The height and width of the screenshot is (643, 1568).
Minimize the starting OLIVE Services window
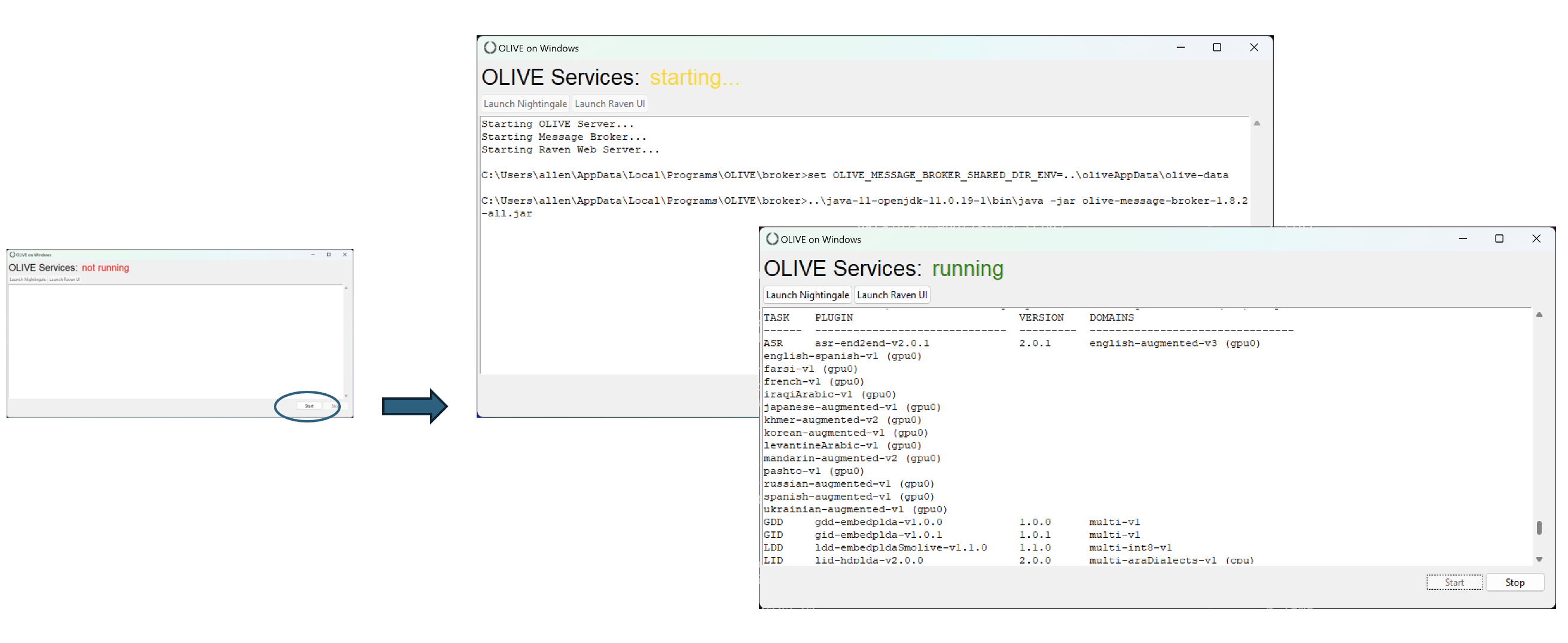(x=1180, y=47)
